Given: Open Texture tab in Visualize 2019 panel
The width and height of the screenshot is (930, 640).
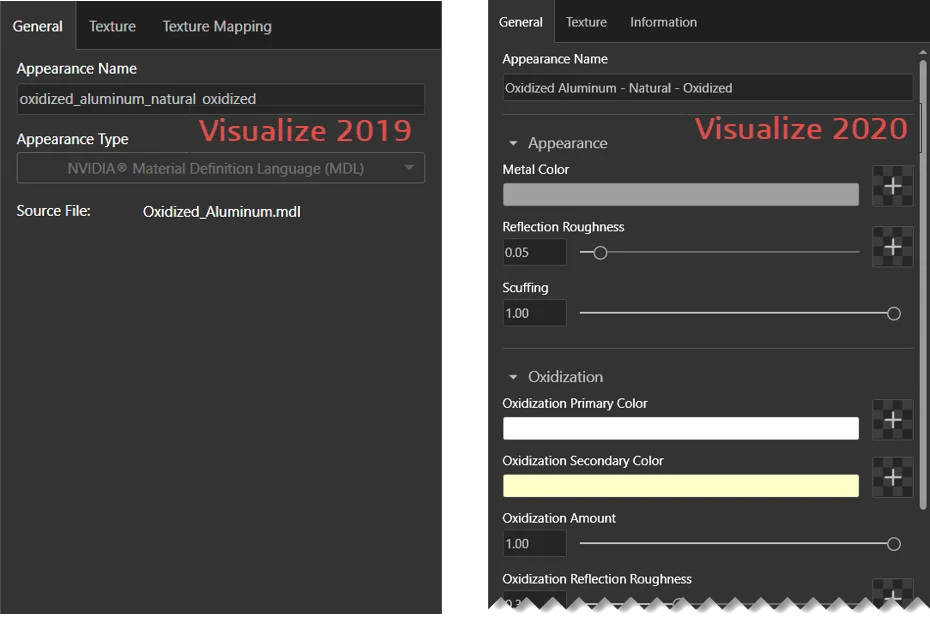Looking at the screenshot, I should (x=112, y=26).
